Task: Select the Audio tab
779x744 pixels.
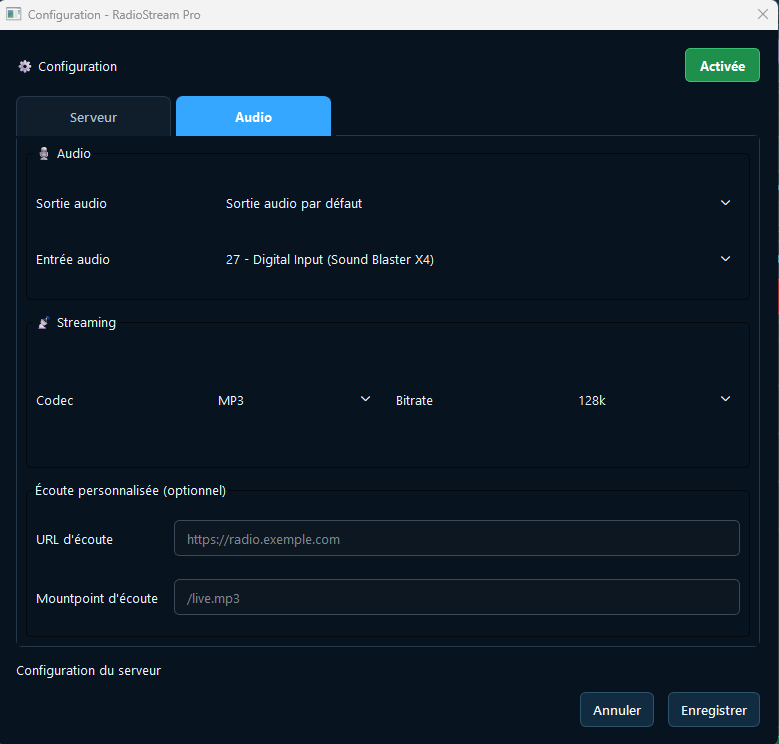Action: click(x=253, y=116)
